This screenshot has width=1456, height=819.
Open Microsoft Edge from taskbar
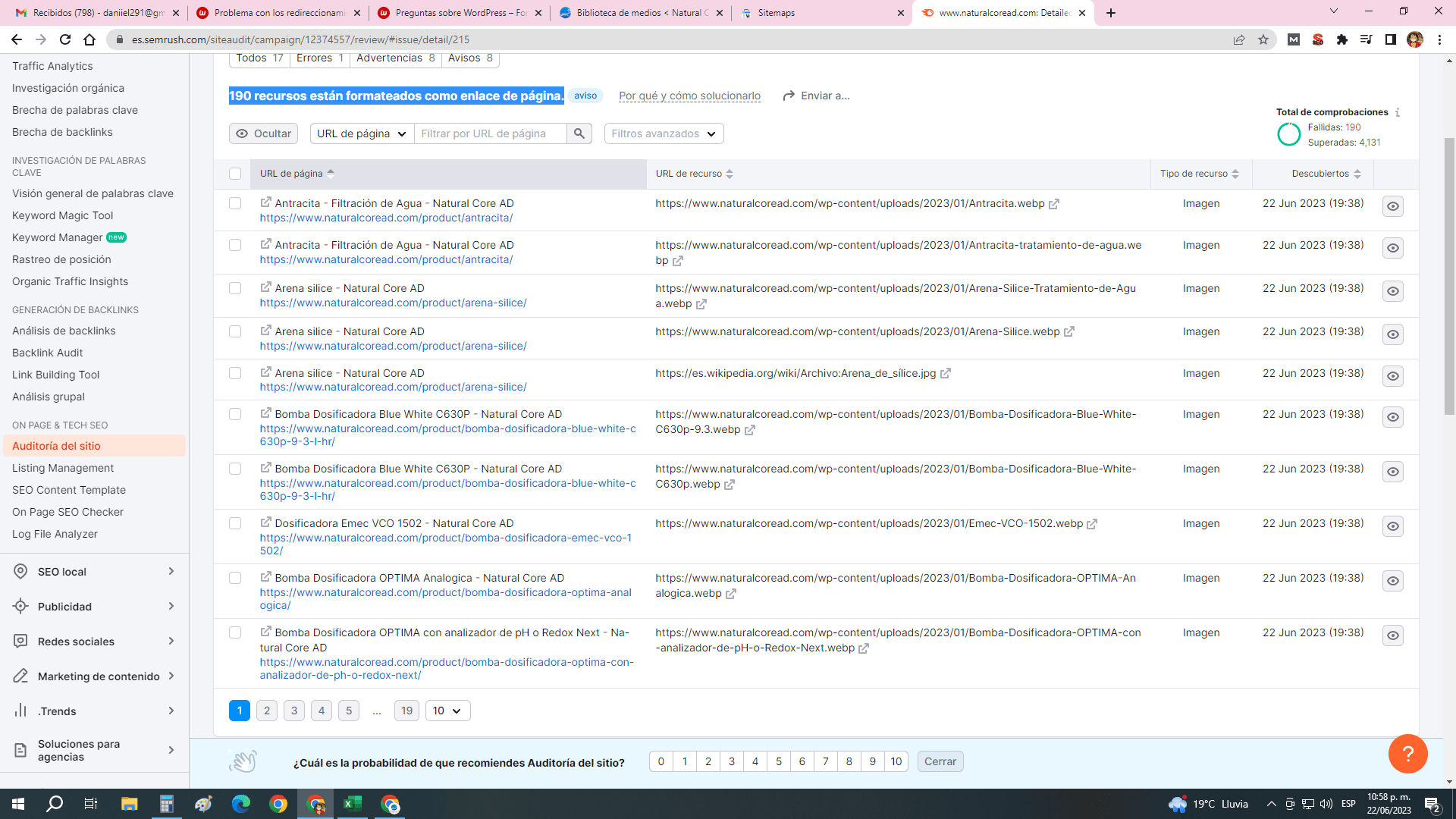(x=241, y=804)
